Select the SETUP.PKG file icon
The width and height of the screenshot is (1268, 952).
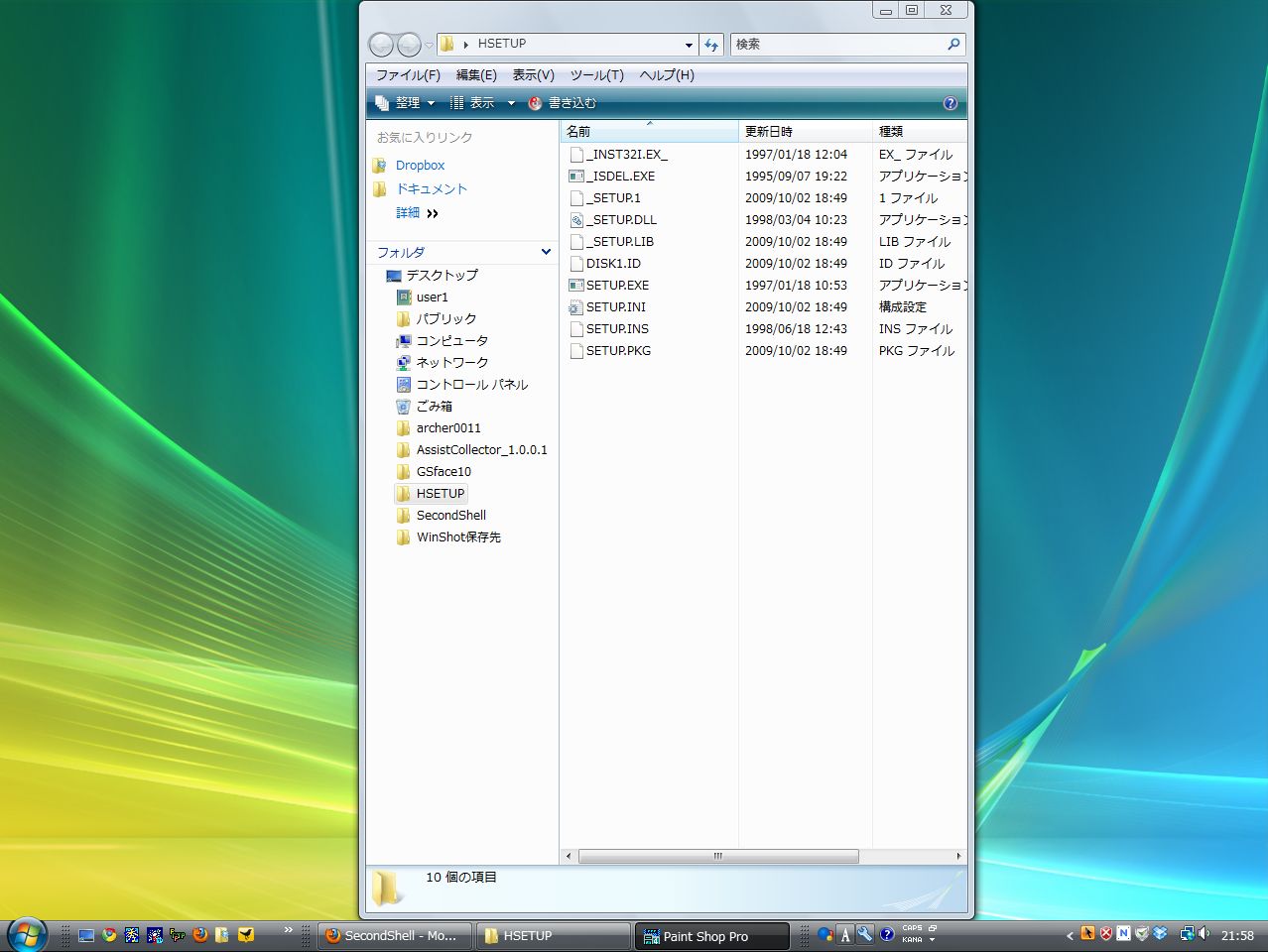click(x=576, y=351)
